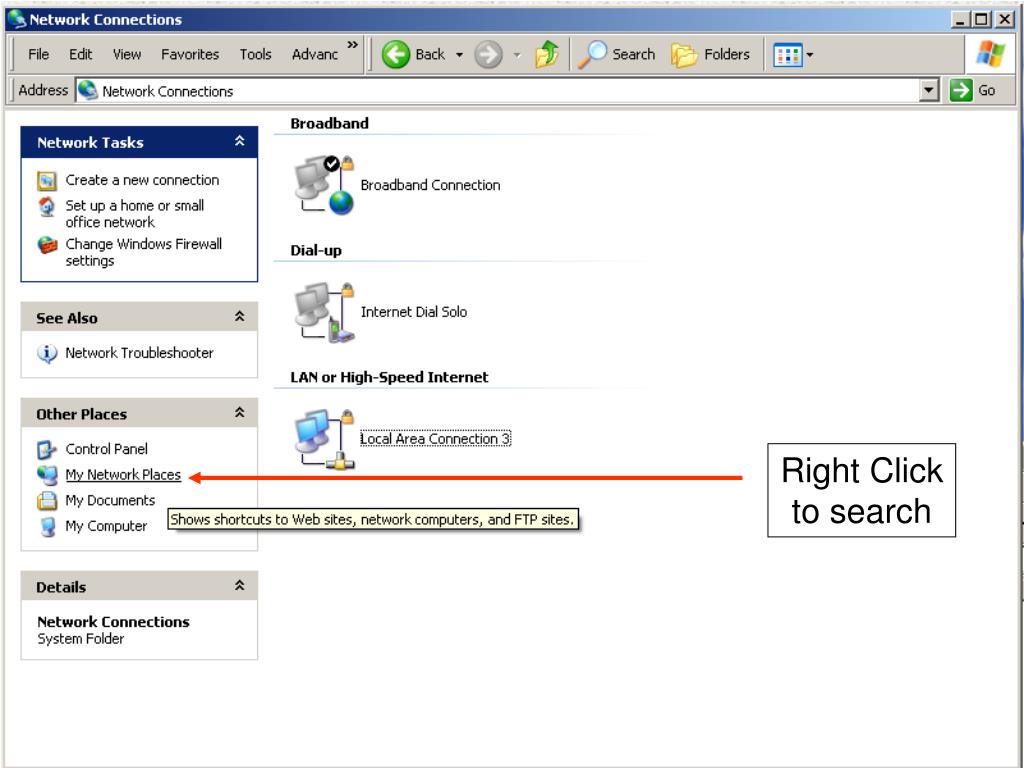The height and width of the screenshot is (768, 1024).
Task: Click the LAN or High-Speed Internet header
Action: click(389, 377)
